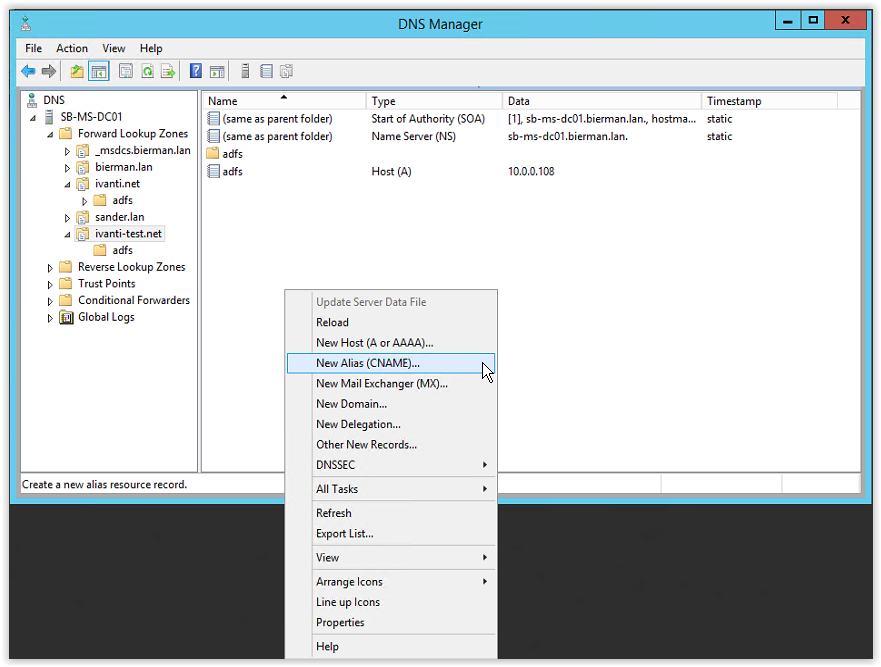Click the DNS root icon in tree
The image size is (881, 667).
[32, 100]
